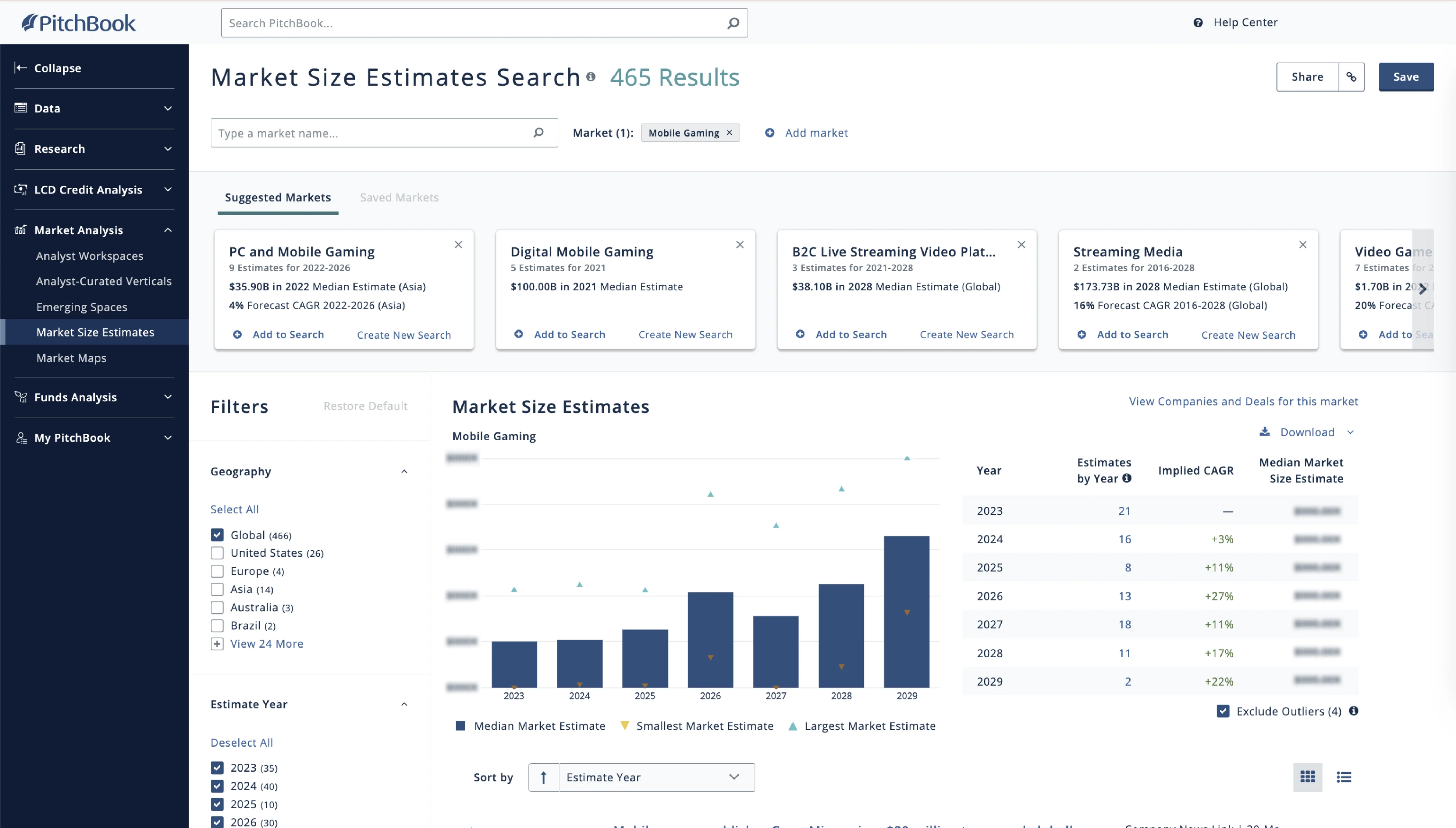Collapse the Geography filter section
This screenshot has height=828, width=1456.
(404, 472)
